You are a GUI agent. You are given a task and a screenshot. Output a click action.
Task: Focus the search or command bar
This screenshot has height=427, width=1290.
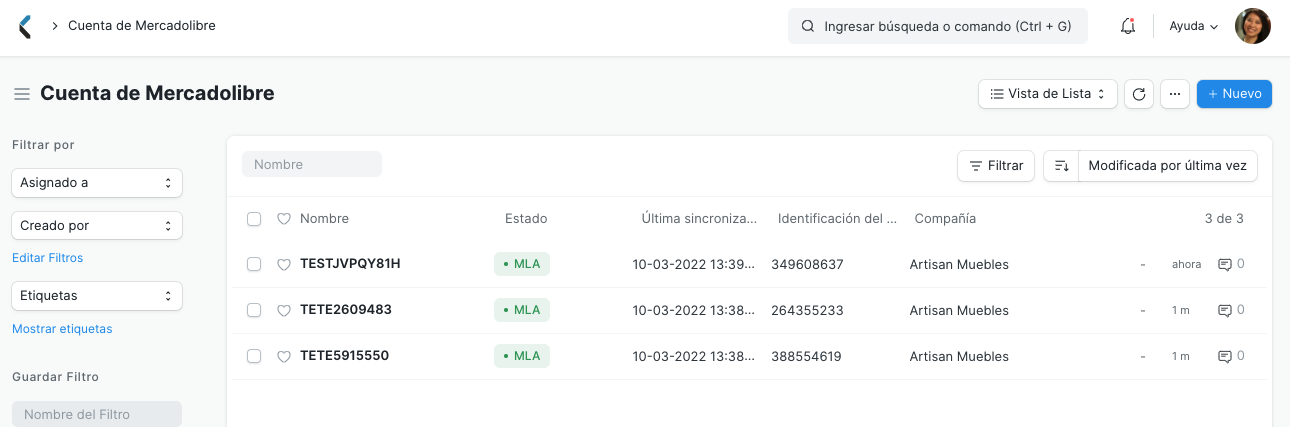click(x=938, y=27)
